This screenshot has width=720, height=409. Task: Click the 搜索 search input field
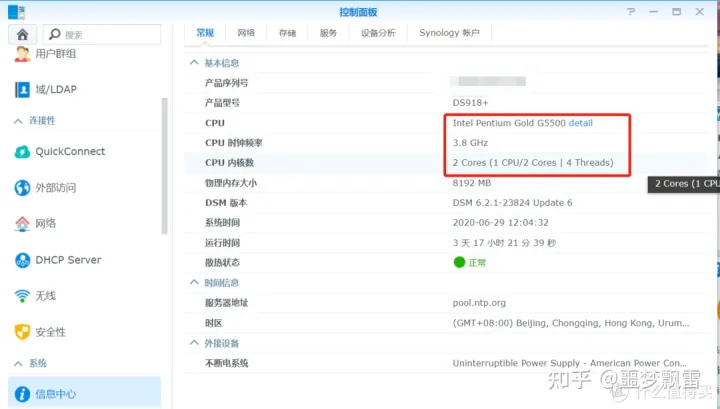click(102, 34)
